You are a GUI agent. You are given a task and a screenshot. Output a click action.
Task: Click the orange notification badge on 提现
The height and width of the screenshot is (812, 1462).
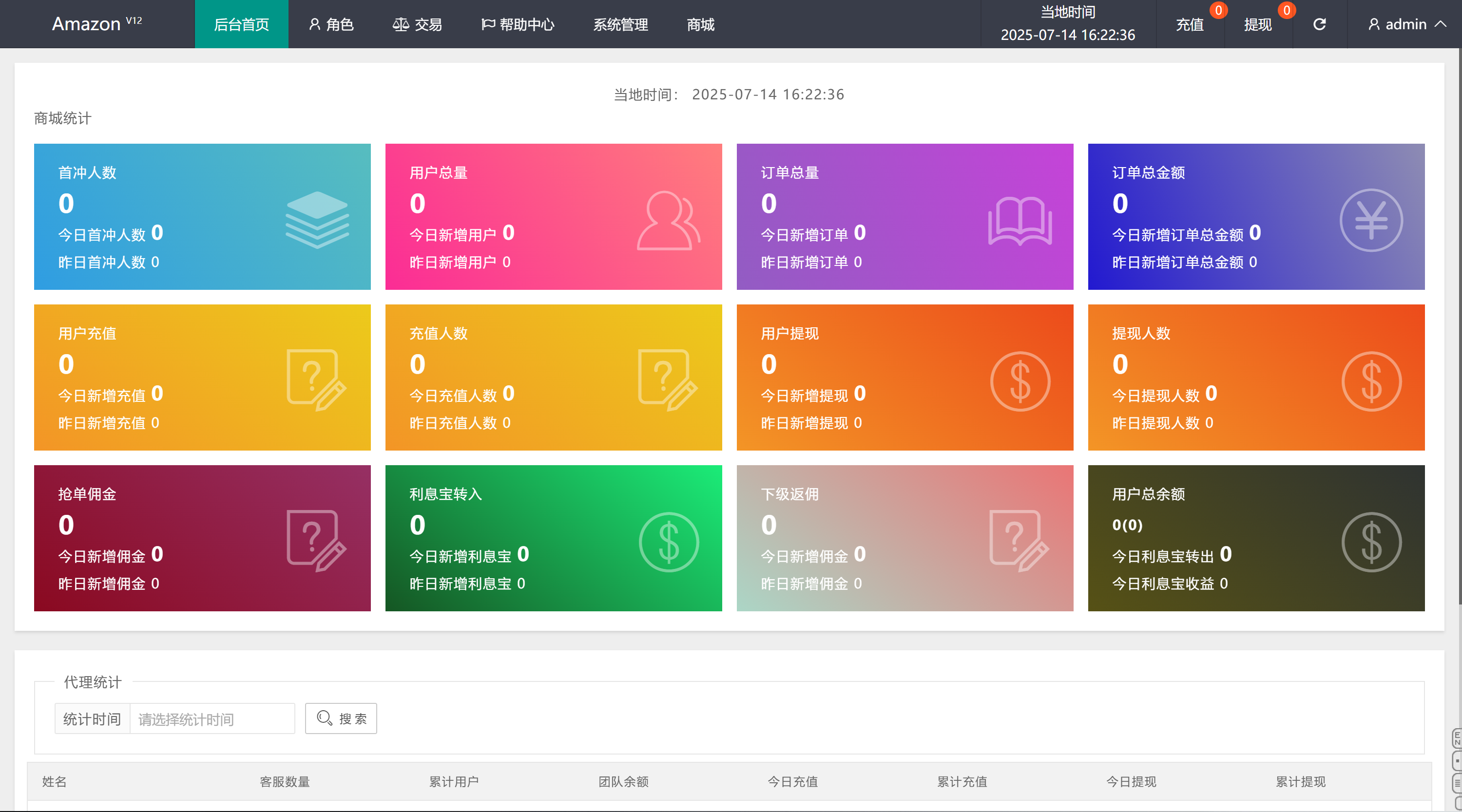pos(1287,10)
